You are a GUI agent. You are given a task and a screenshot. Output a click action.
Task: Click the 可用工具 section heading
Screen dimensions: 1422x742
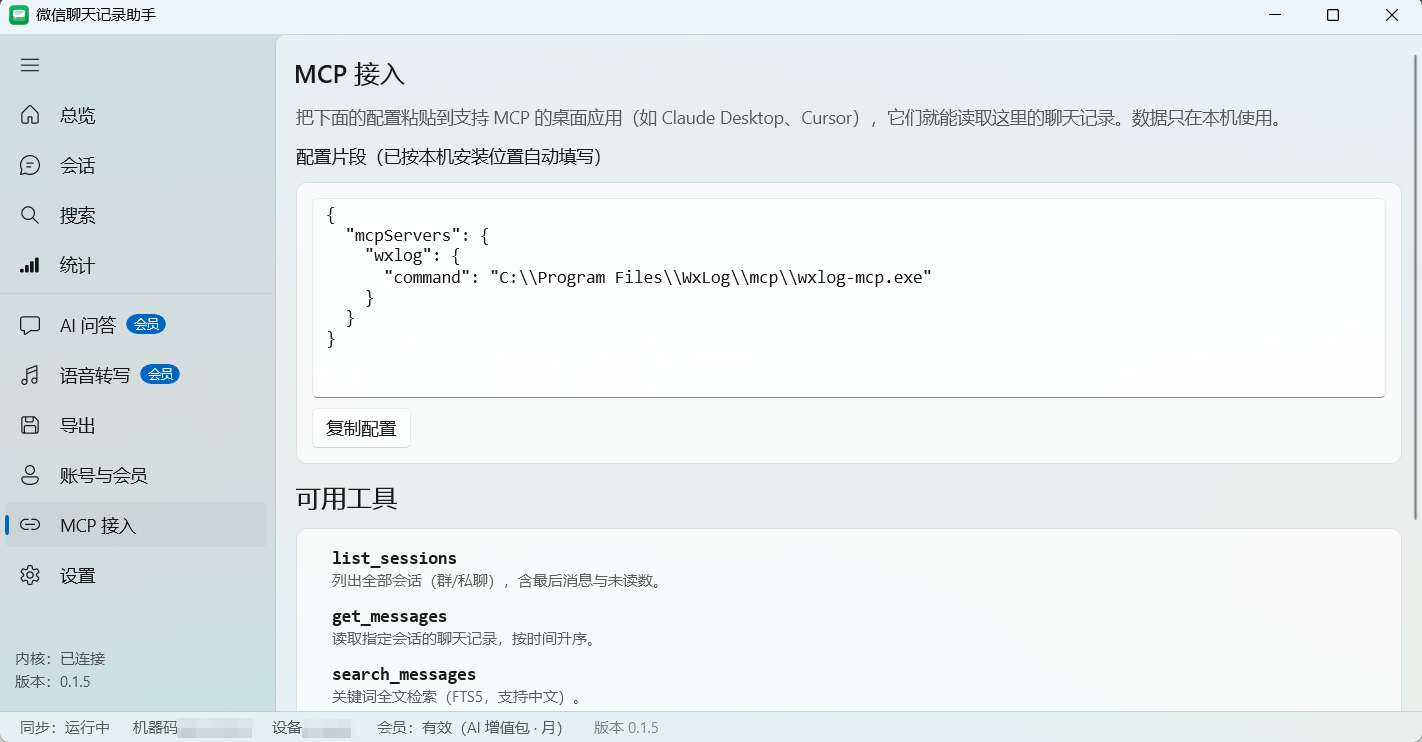[x=346, y=498]
